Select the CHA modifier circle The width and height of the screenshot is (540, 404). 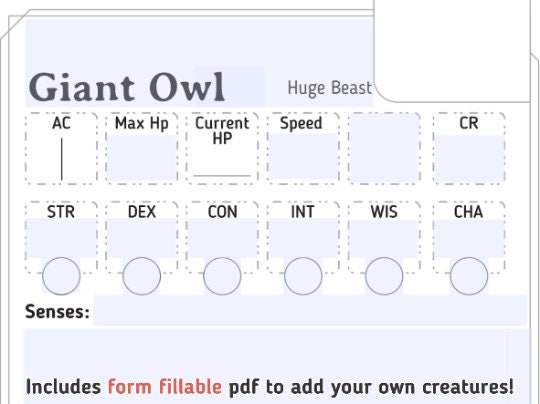[x=469, y=276]
